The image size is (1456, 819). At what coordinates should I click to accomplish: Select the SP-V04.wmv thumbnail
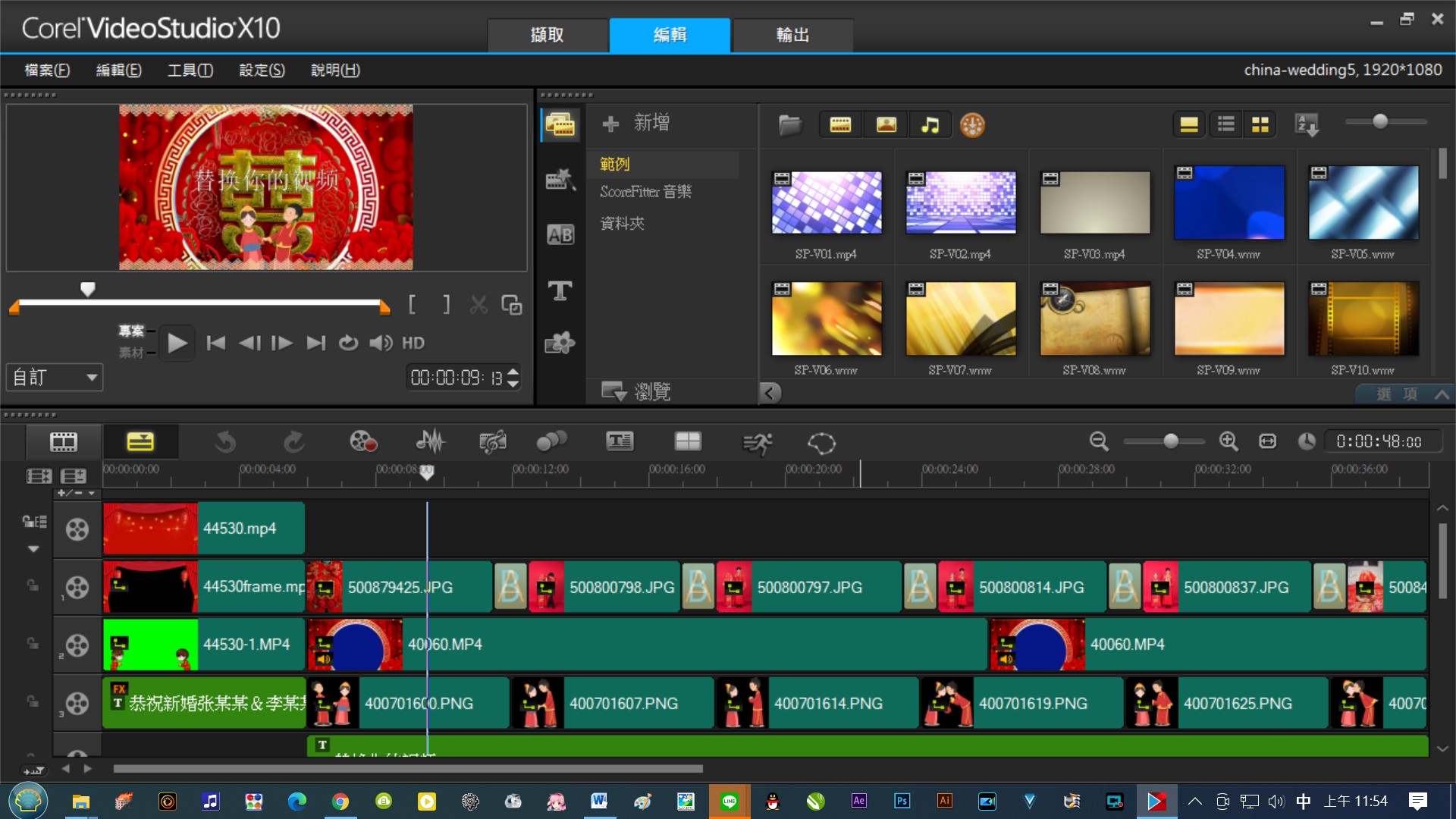[1228, 202]
